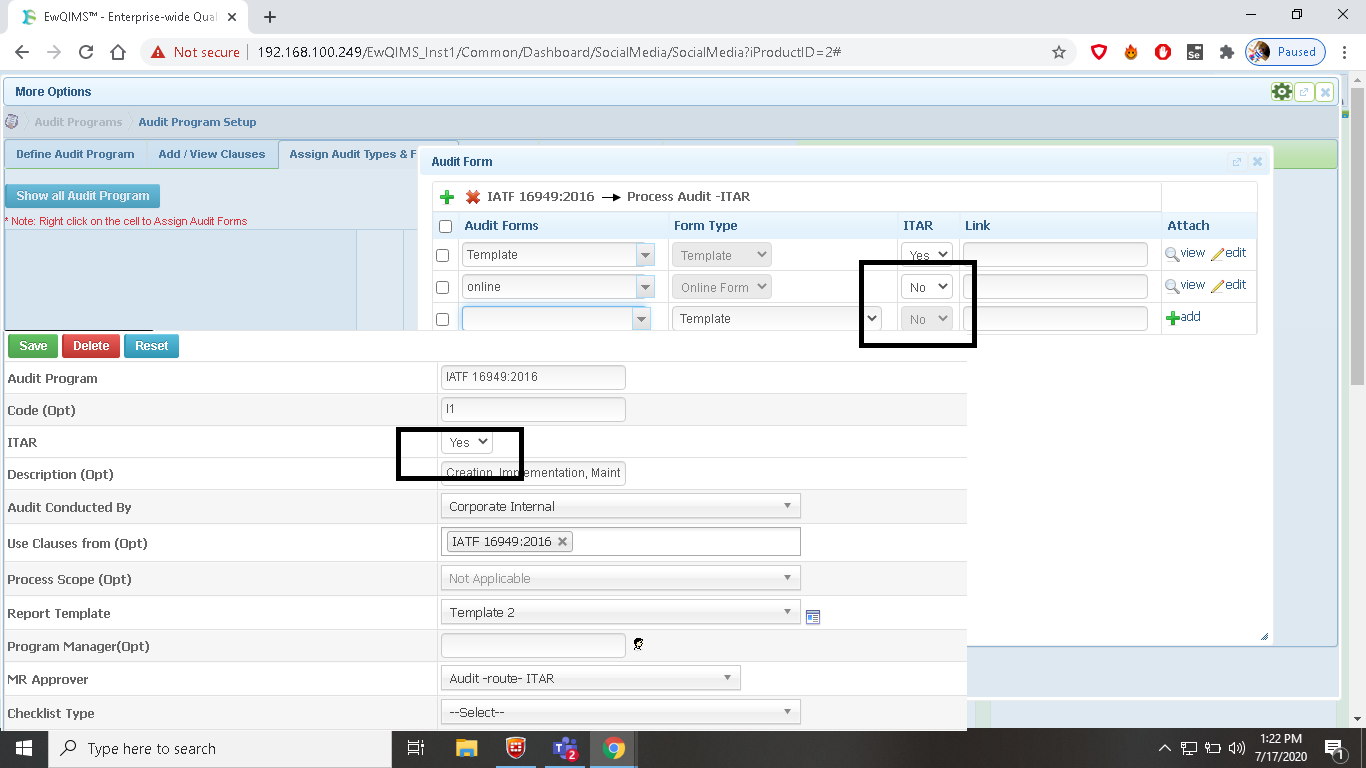The height and width of the screenshot is (768, 1366).
Task: Open a new browser tab
Action: click(x=270, y=17)
